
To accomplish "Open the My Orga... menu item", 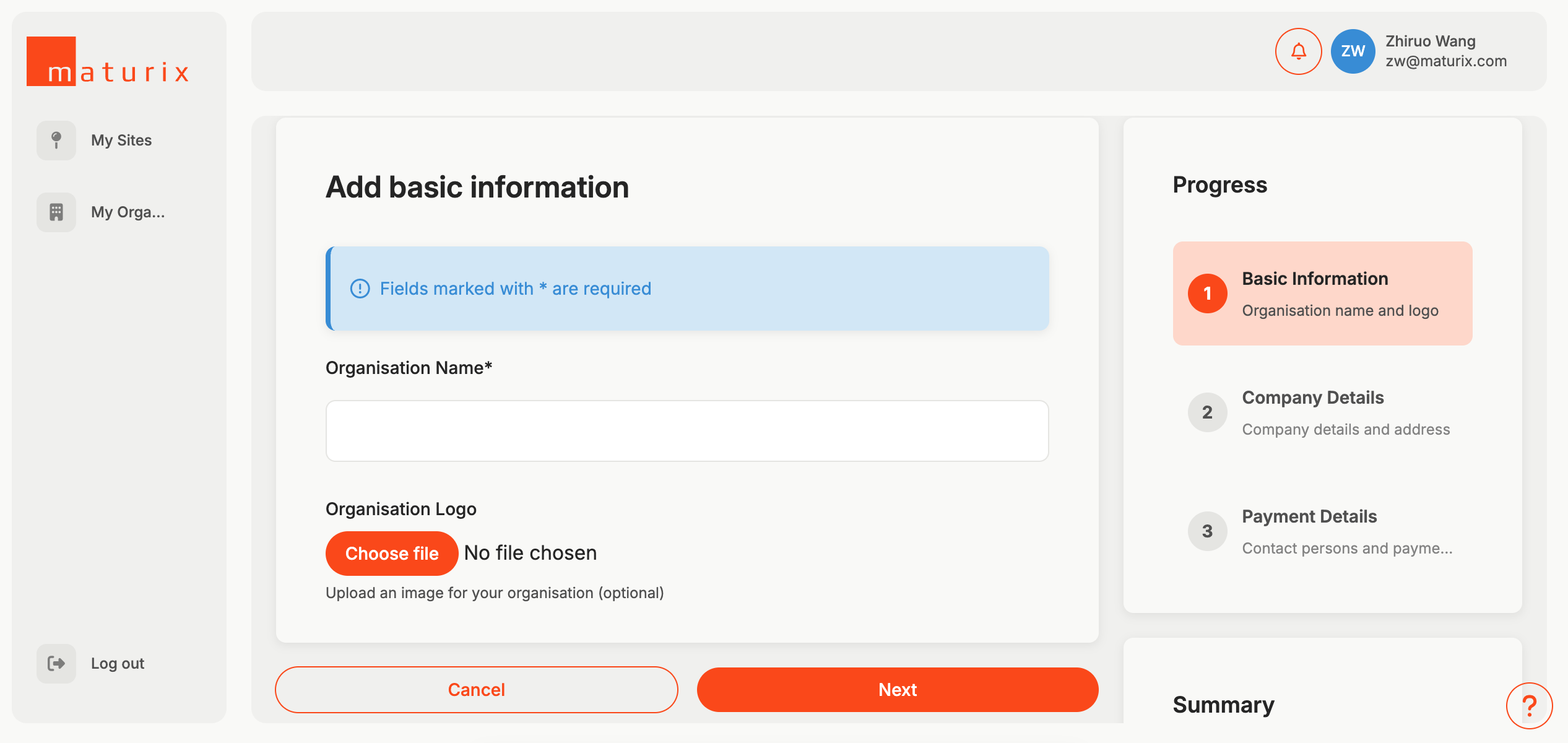I will (128, 212).
